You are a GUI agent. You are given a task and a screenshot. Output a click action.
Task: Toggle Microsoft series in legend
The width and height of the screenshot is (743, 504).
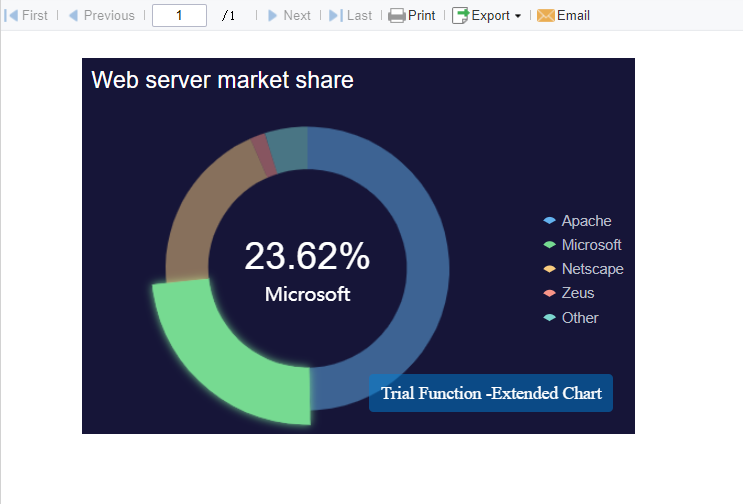tap(582, 245)
